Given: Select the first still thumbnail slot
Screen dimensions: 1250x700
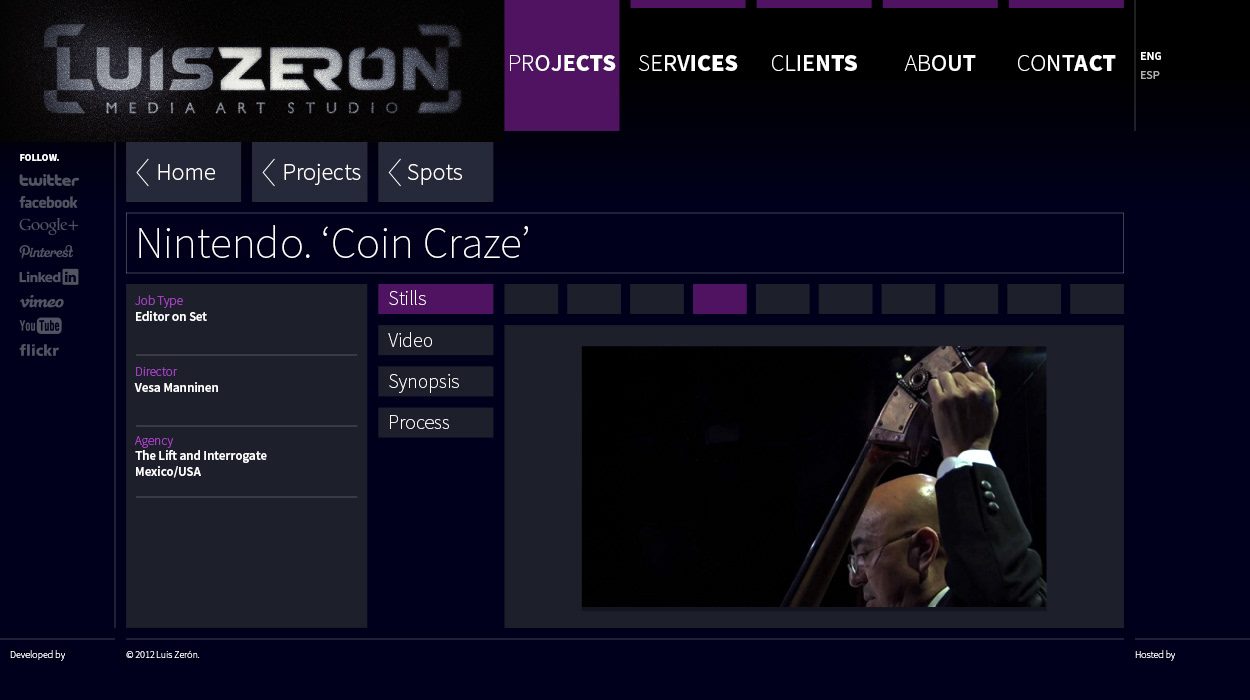Looking at the screenshot, I should coord(531,299).
